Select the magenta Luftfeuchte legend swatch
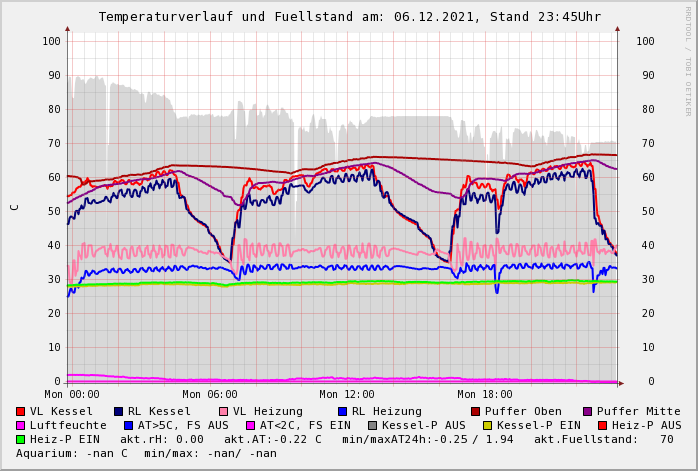The image size is (698, 471). tap(21, 425)
